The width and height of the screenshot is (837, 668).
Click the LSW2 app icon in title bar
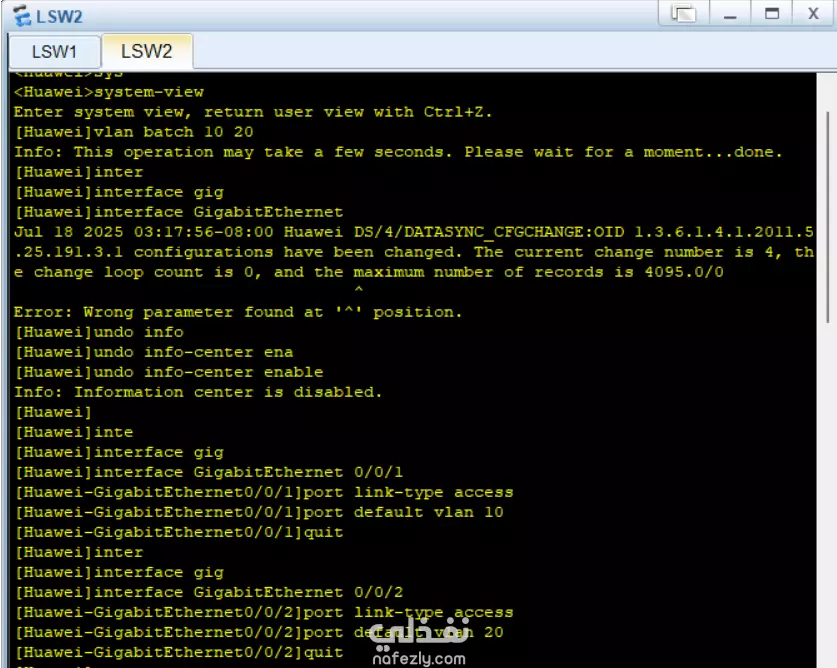(22, 15)
